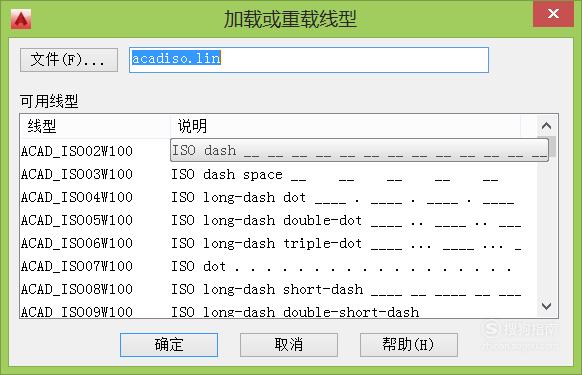582x375 pixels.
Task: Click the AutoCAD logo icon in title bar
Action: pos(21,19)
